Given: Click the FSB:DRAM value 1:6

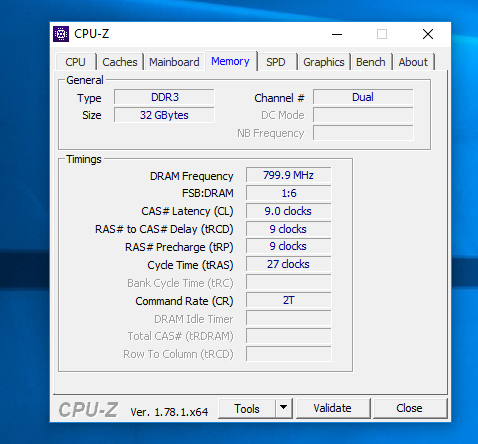Looking at the screenshot, I should click(289, 193).
